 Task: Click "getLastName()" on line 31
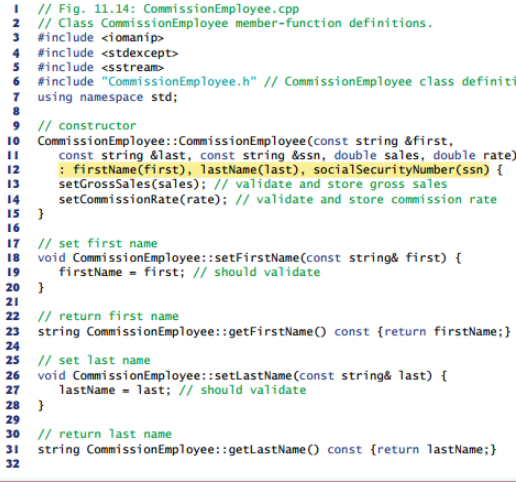coord(274,450)
